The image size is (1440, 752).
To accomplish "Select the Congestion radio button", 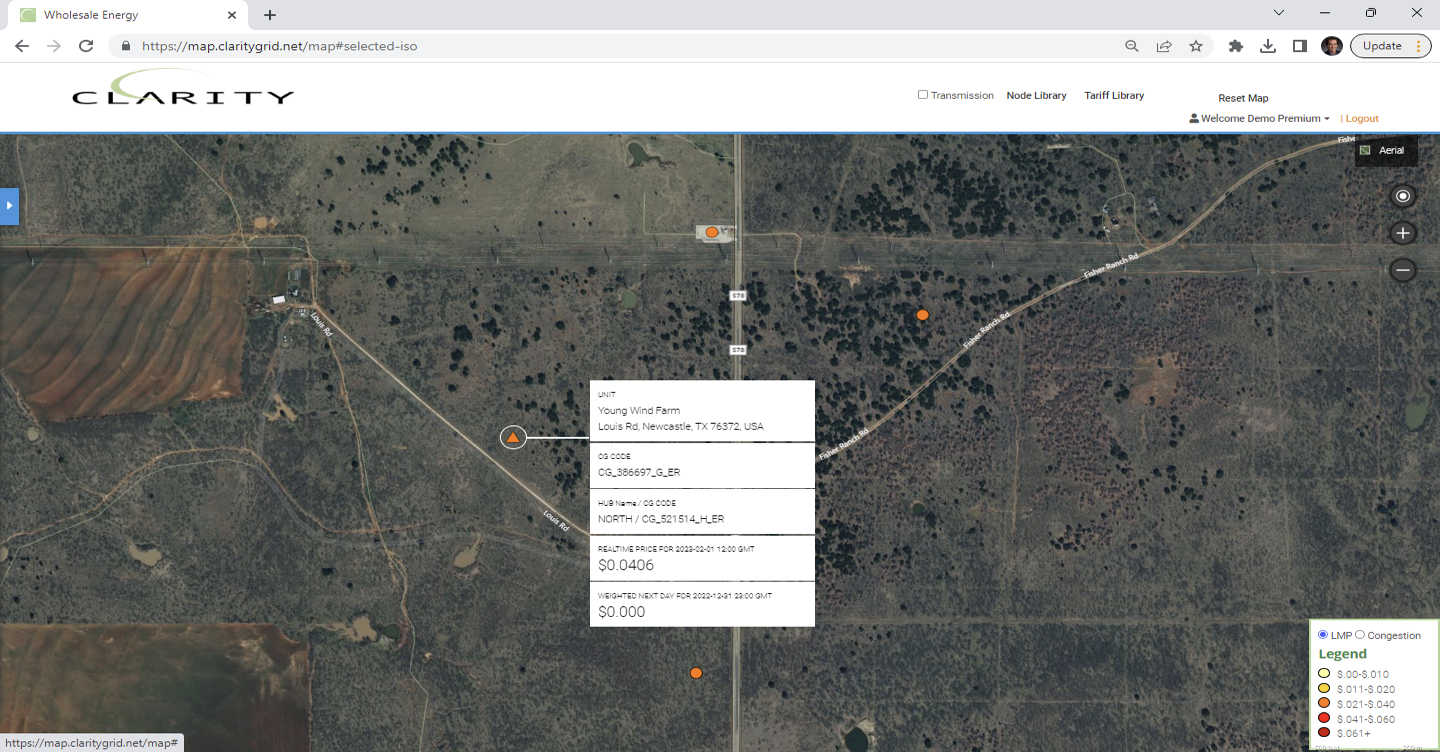I will point(1359,635).
